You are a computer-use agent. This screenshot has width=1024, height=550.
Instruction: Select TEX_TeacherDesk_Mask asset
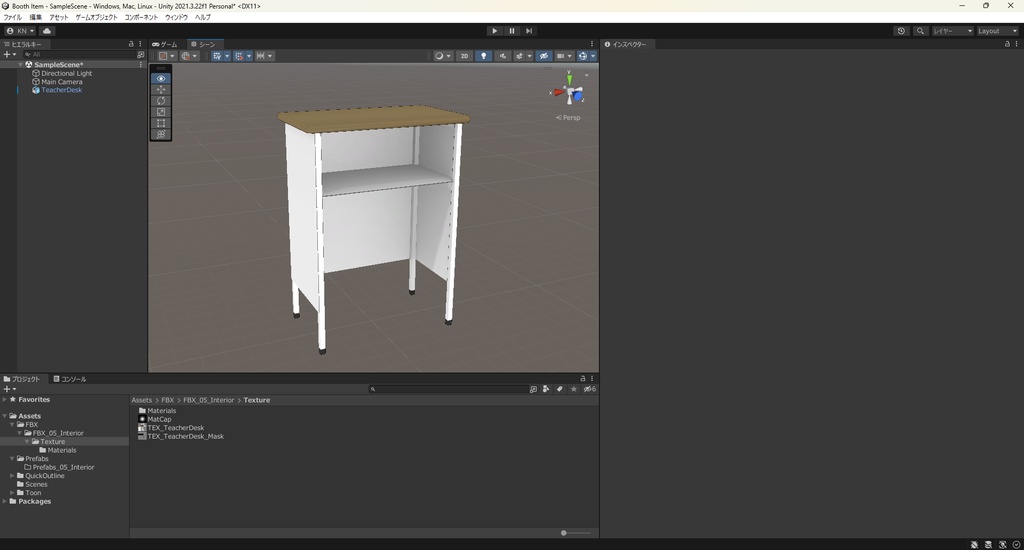coord(185,436)
